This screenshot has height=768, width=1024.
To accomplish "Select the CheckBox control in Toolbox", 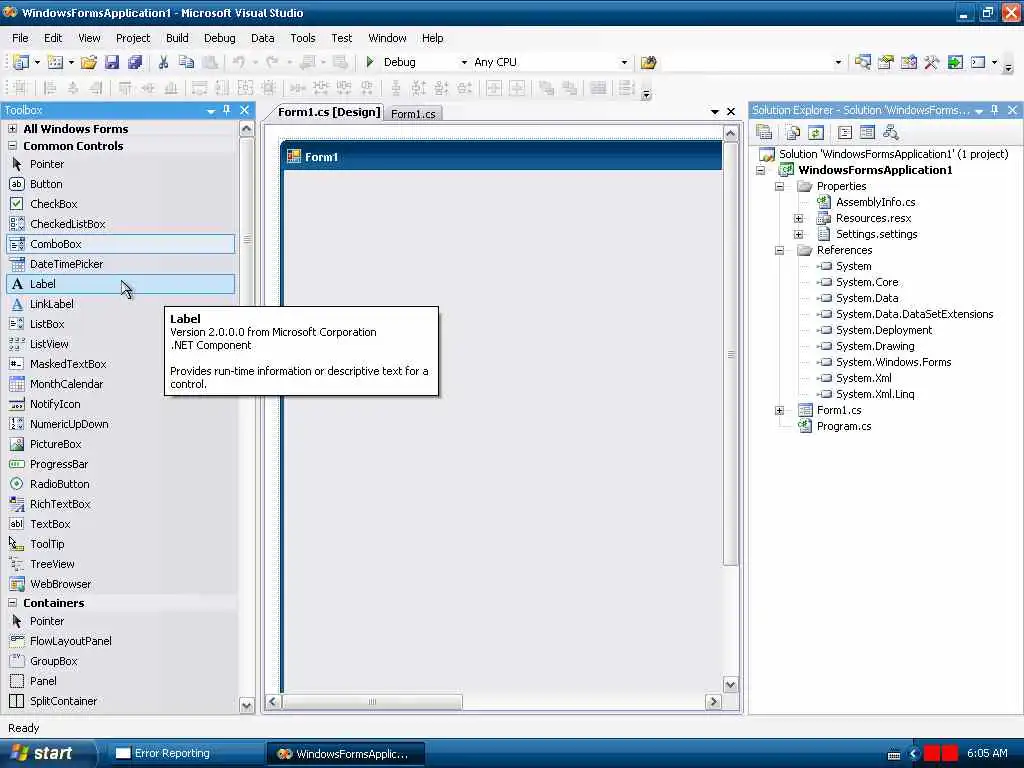I will [x=120, y=204].
